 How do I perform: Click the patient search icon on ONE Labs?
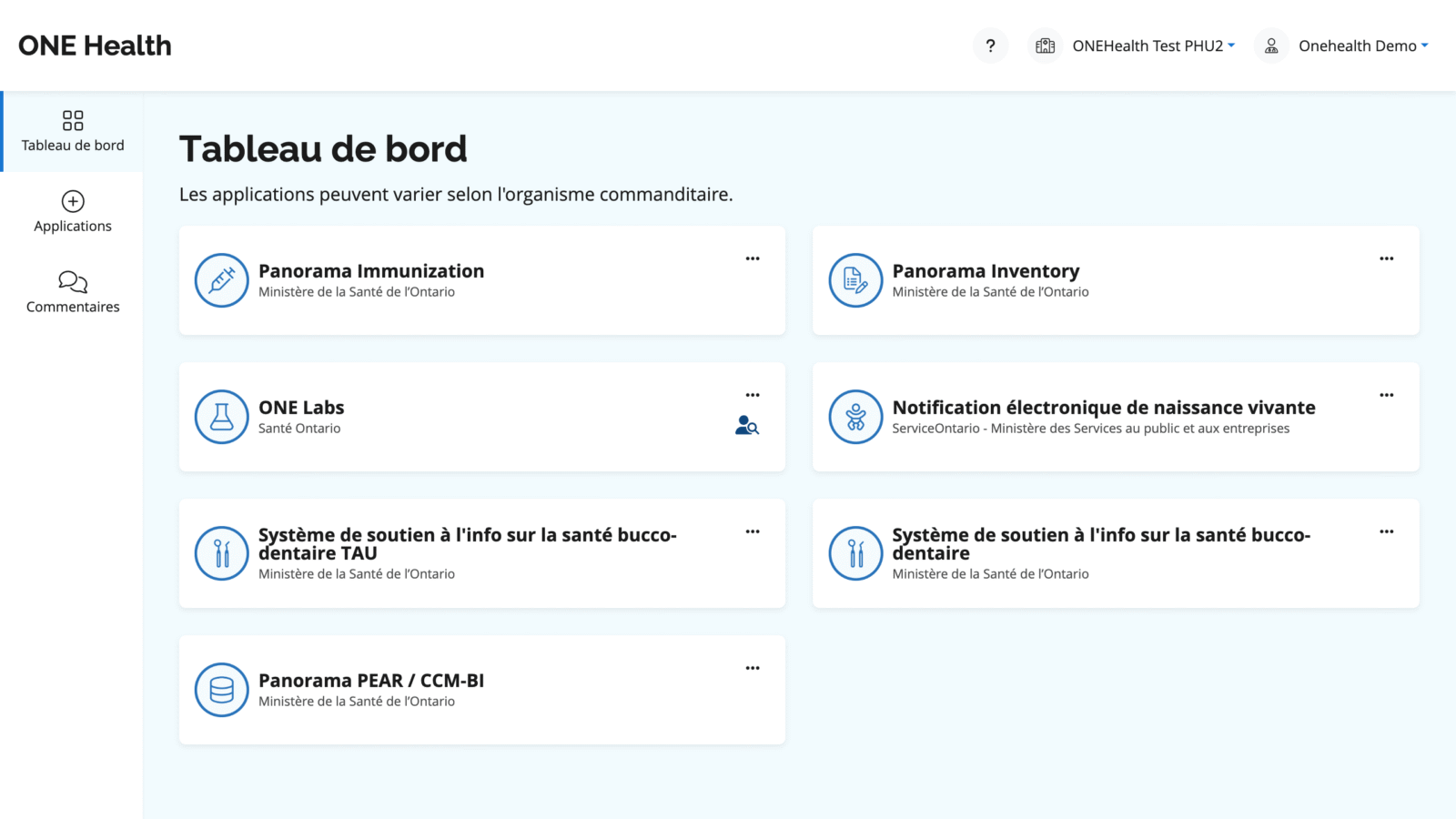click(747, 425)
